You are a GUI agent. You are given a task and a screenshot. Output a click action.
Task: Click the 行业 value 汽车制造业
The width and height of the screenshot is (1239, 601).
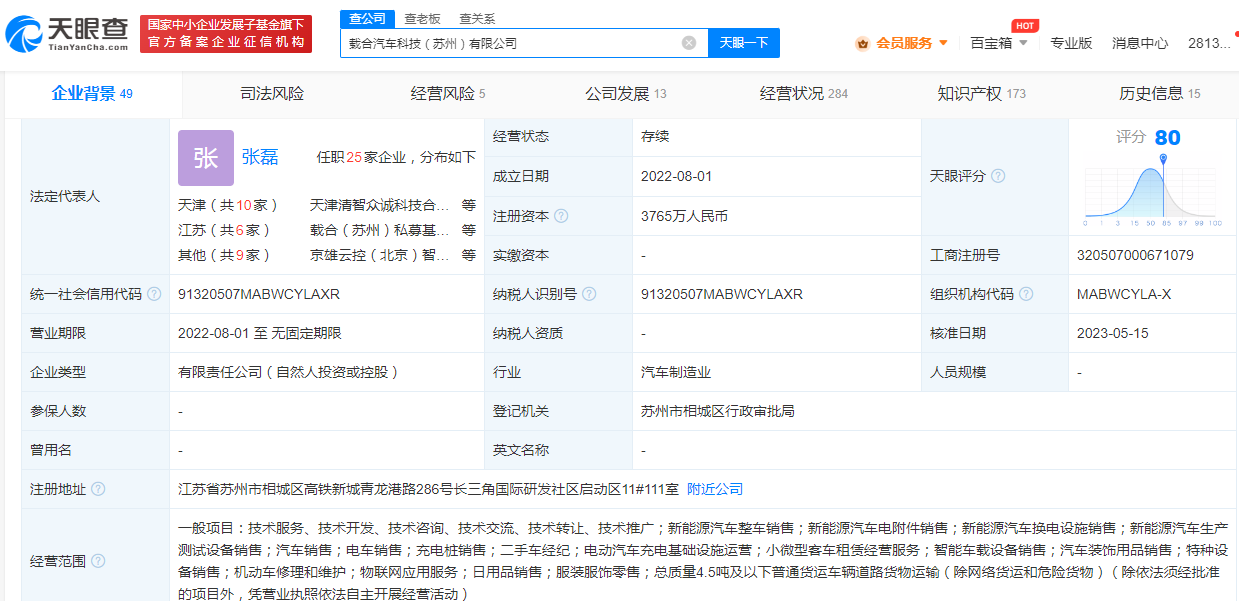pos(676,372)
